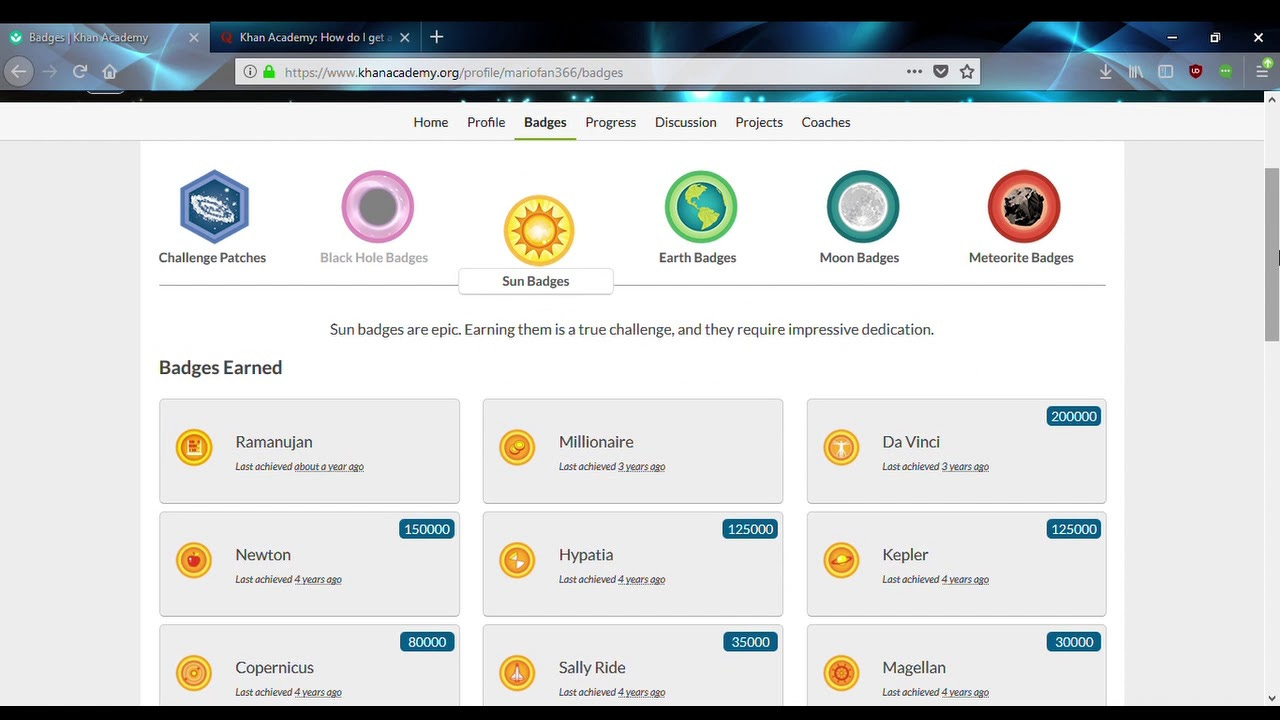The image size is (1280, 720).
Task: Click the Sally Ride rocket icon
Action: (517, 673)
